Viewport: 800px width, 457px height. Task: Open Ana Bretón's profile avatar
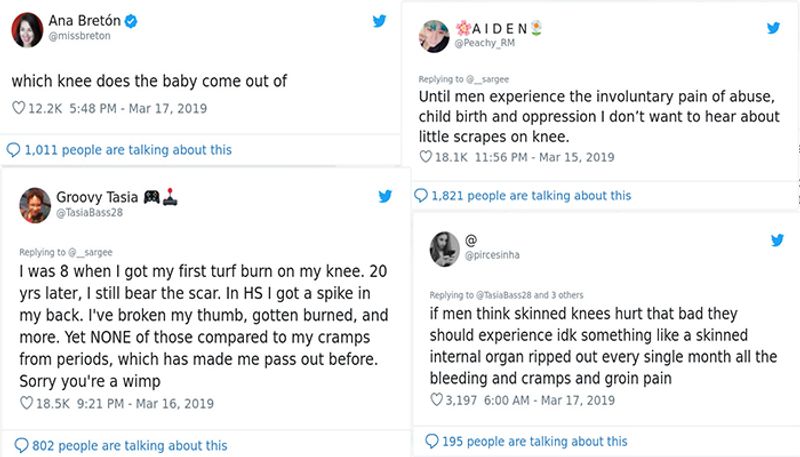[26, 30]
